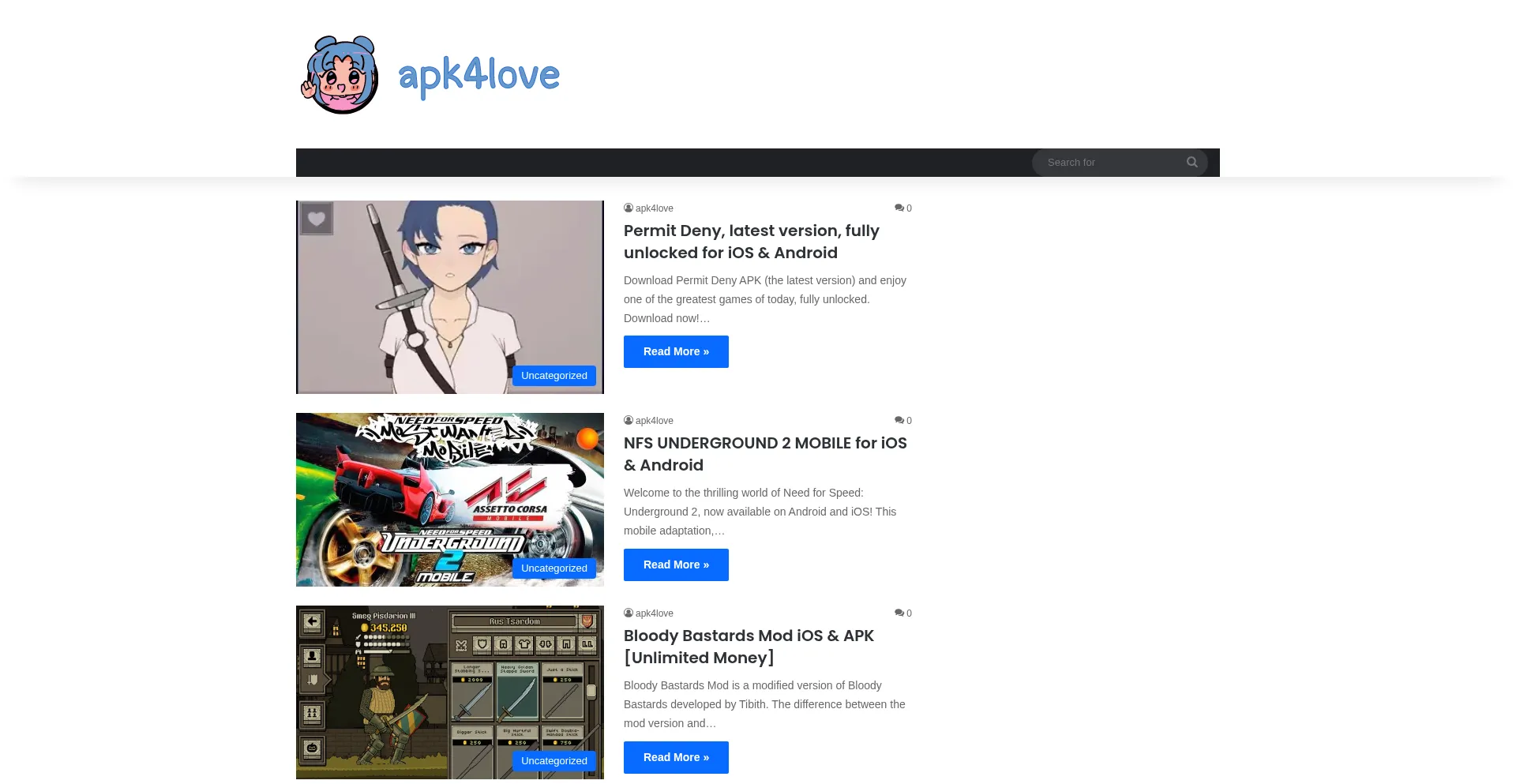1516x784 pixels.
Task: Click excerpt starting 'Welcome to the thrilling world'
Action: click(760, 512)
